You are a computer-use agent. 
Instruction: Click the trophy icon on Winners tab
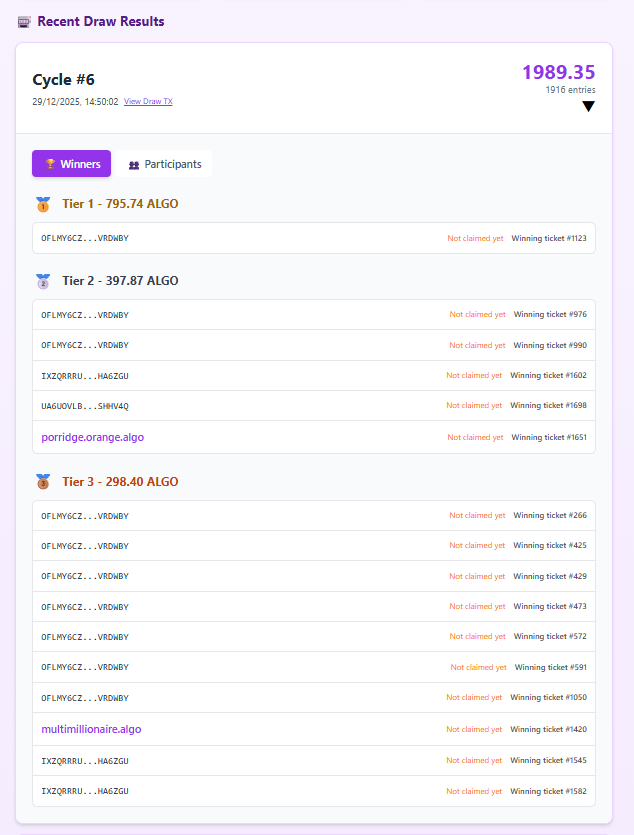tap(50, 164)
